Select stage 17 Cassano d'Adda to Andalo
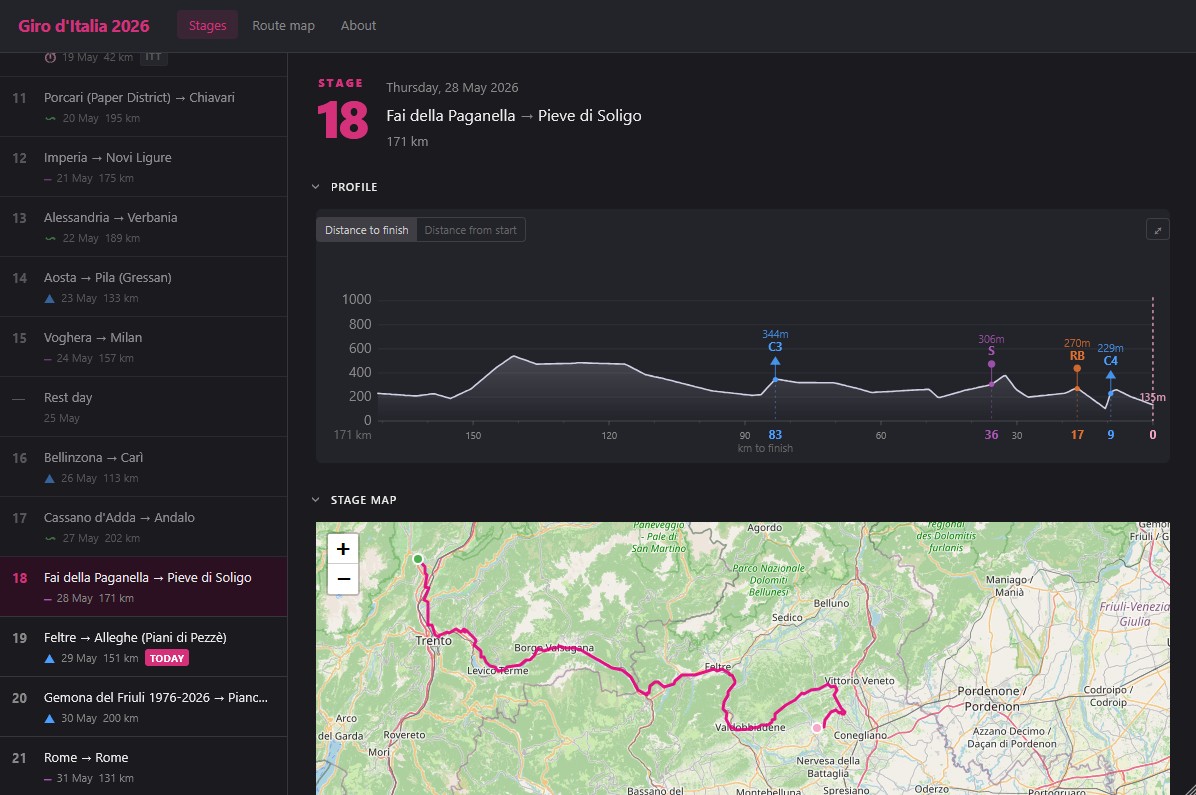This screenshot has width=1196, height=795. click(143, 527)
